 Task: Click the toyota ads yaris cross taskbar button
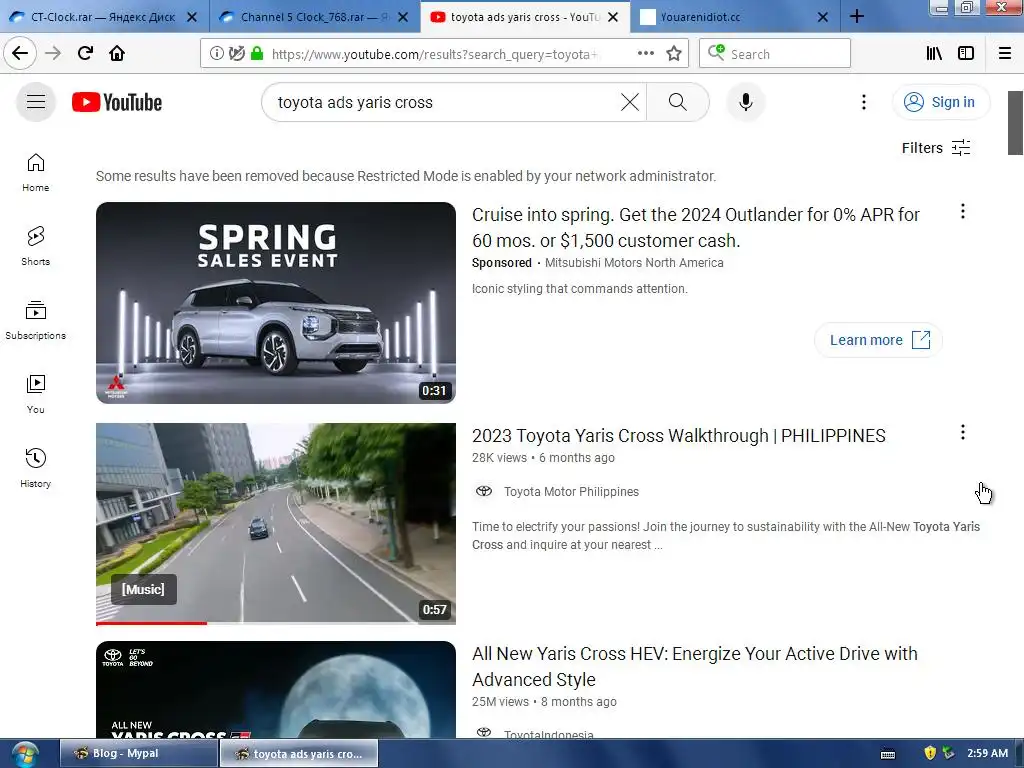point(299,753)
